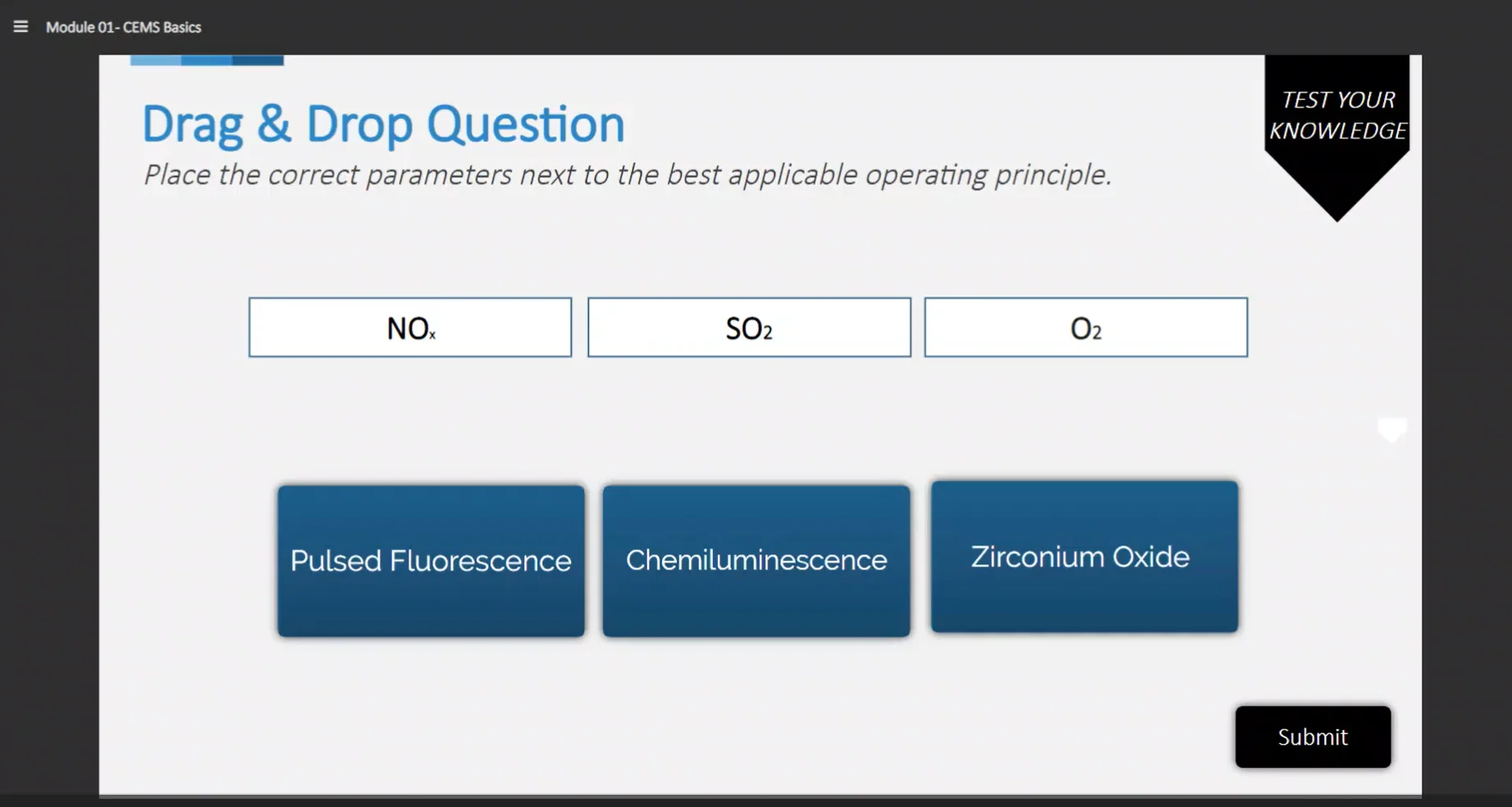1512x807 pixels.
Task: Open the hamburger menu icon
Action: (21, 27)
